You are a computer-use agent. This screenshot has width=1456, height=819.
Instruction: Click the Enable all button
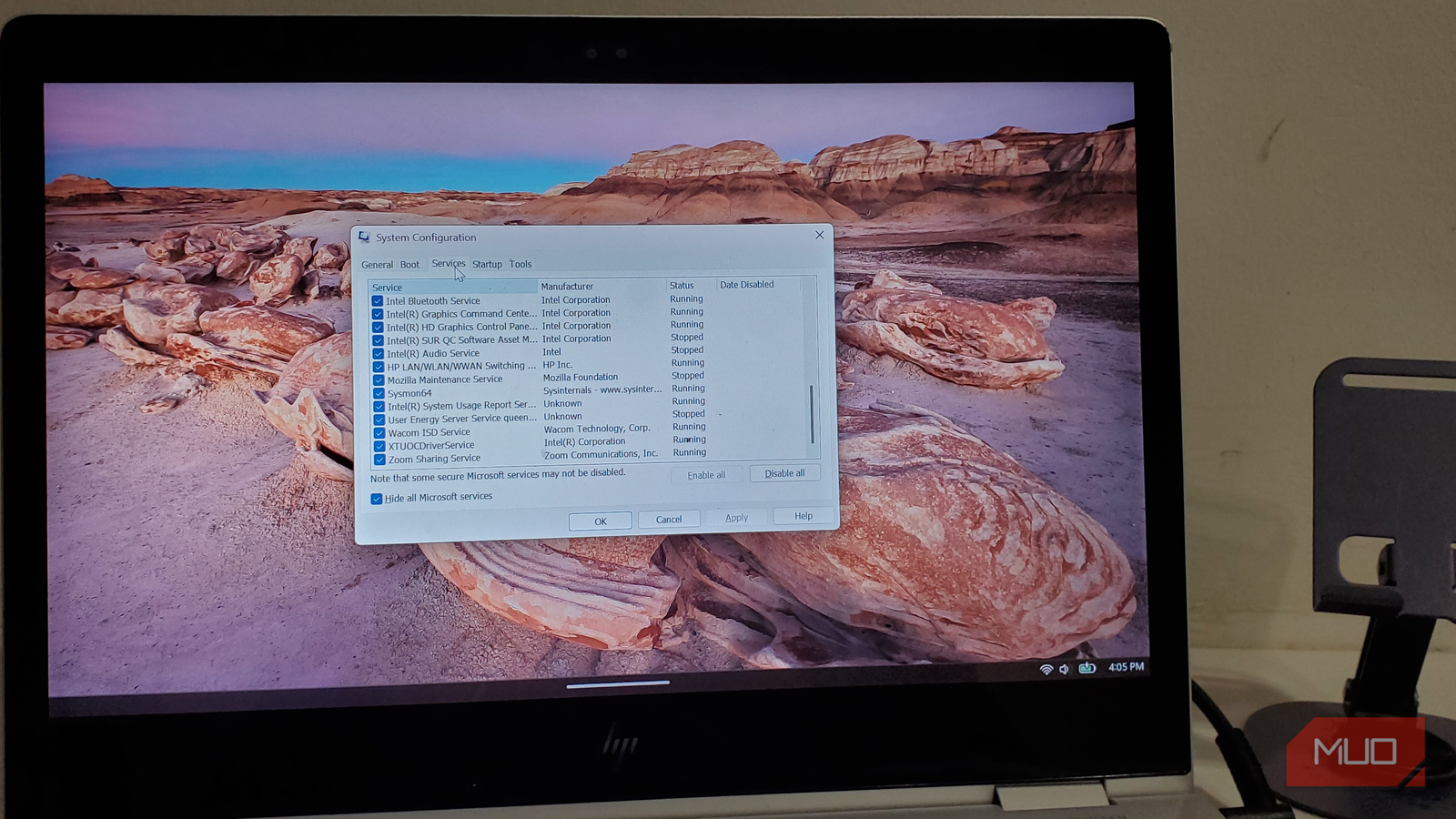click(705, 474)
